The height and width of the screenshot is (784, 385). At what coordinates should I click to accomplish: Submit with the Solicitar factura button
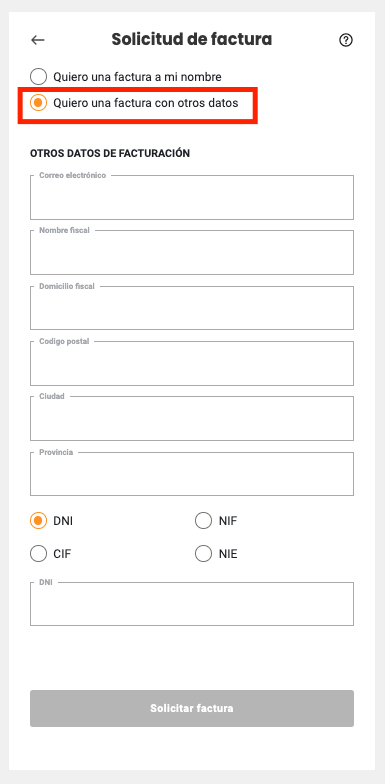[192, 708]
